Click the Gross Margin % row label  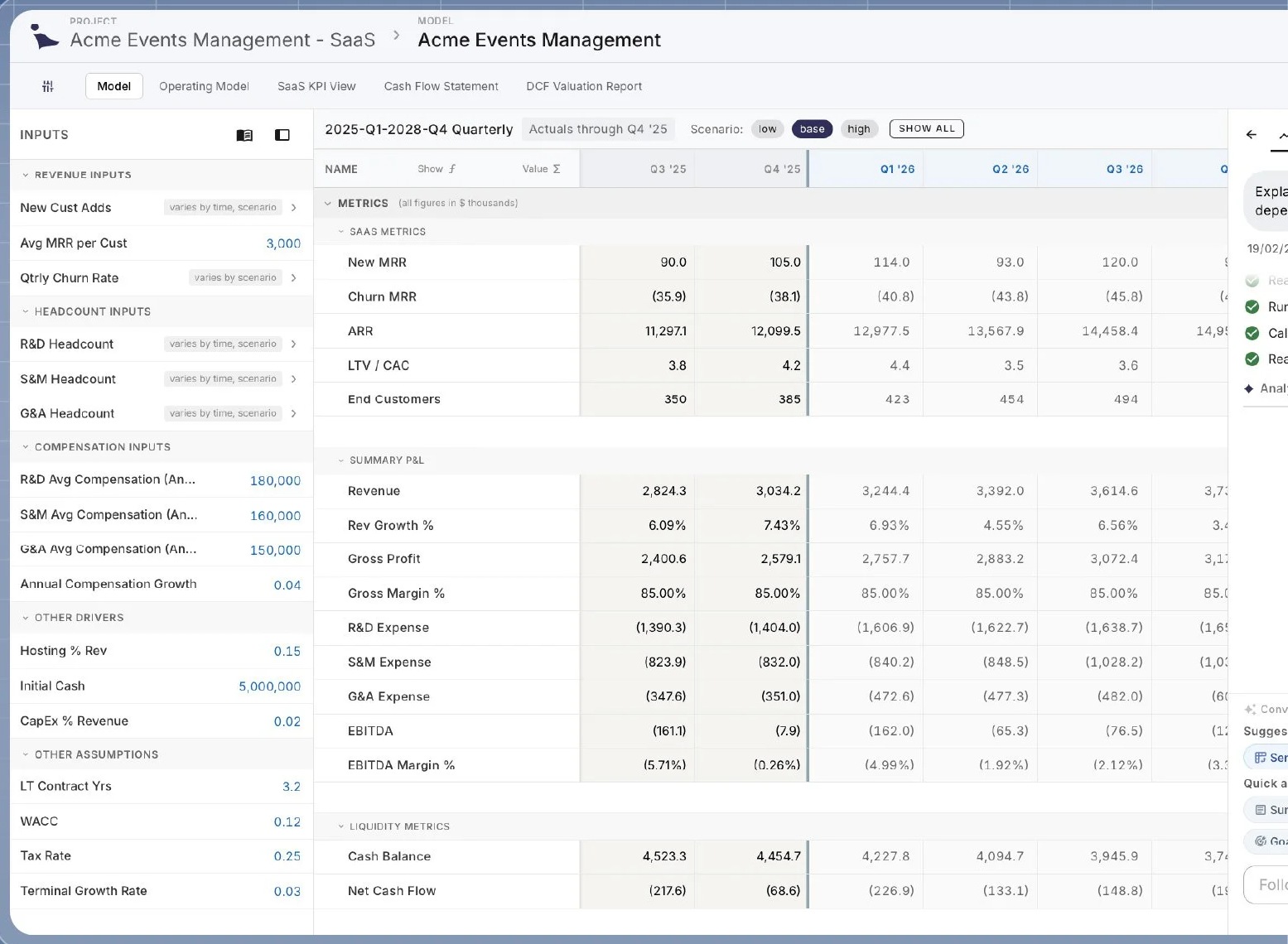coord(396,594)
